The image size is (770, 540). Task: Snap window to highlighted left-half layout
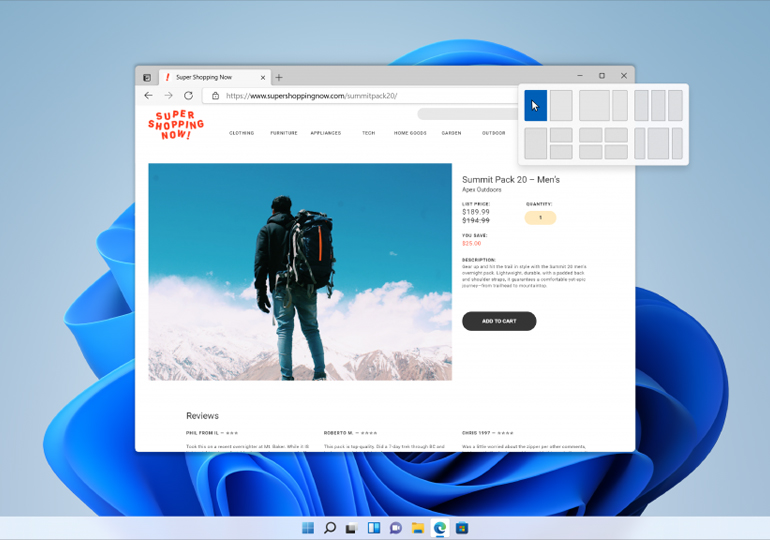535,105
